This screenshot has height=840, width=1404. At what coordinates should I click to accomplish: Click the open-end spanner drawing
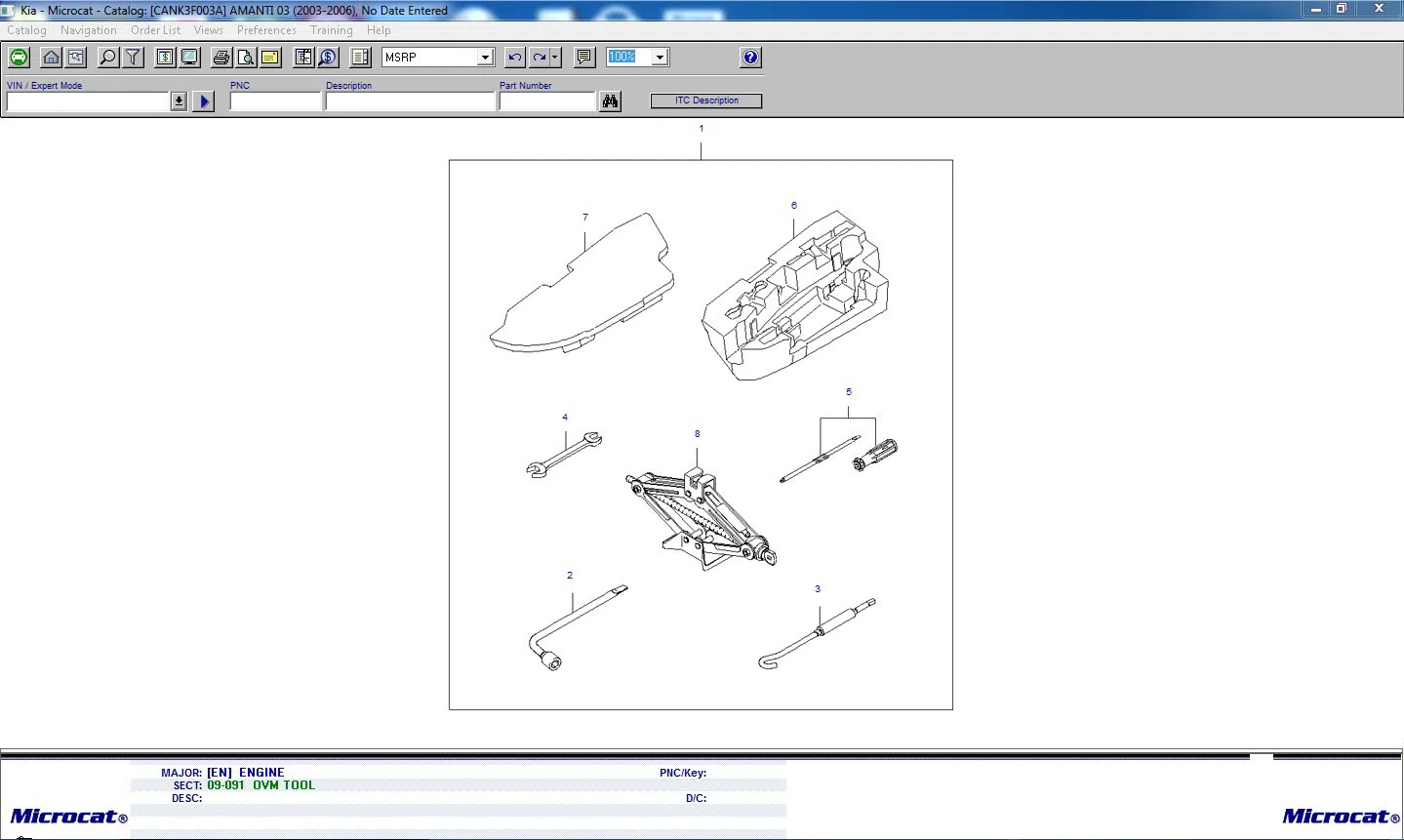pyautogui.click(x=564, y=456)
